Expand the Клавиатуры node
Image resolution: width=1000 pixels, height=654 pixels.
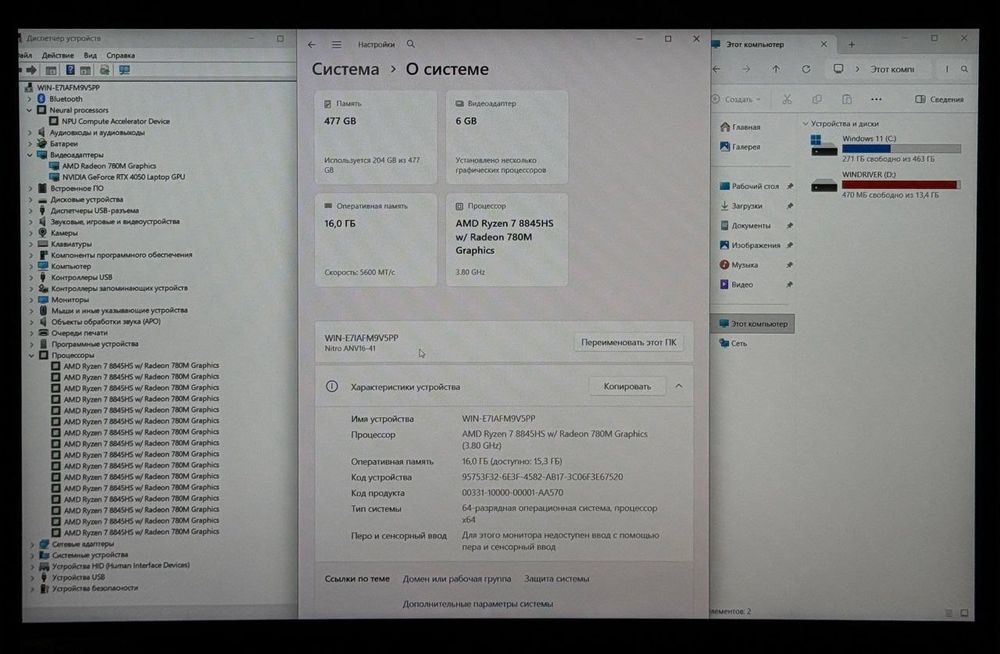(30, 244)
